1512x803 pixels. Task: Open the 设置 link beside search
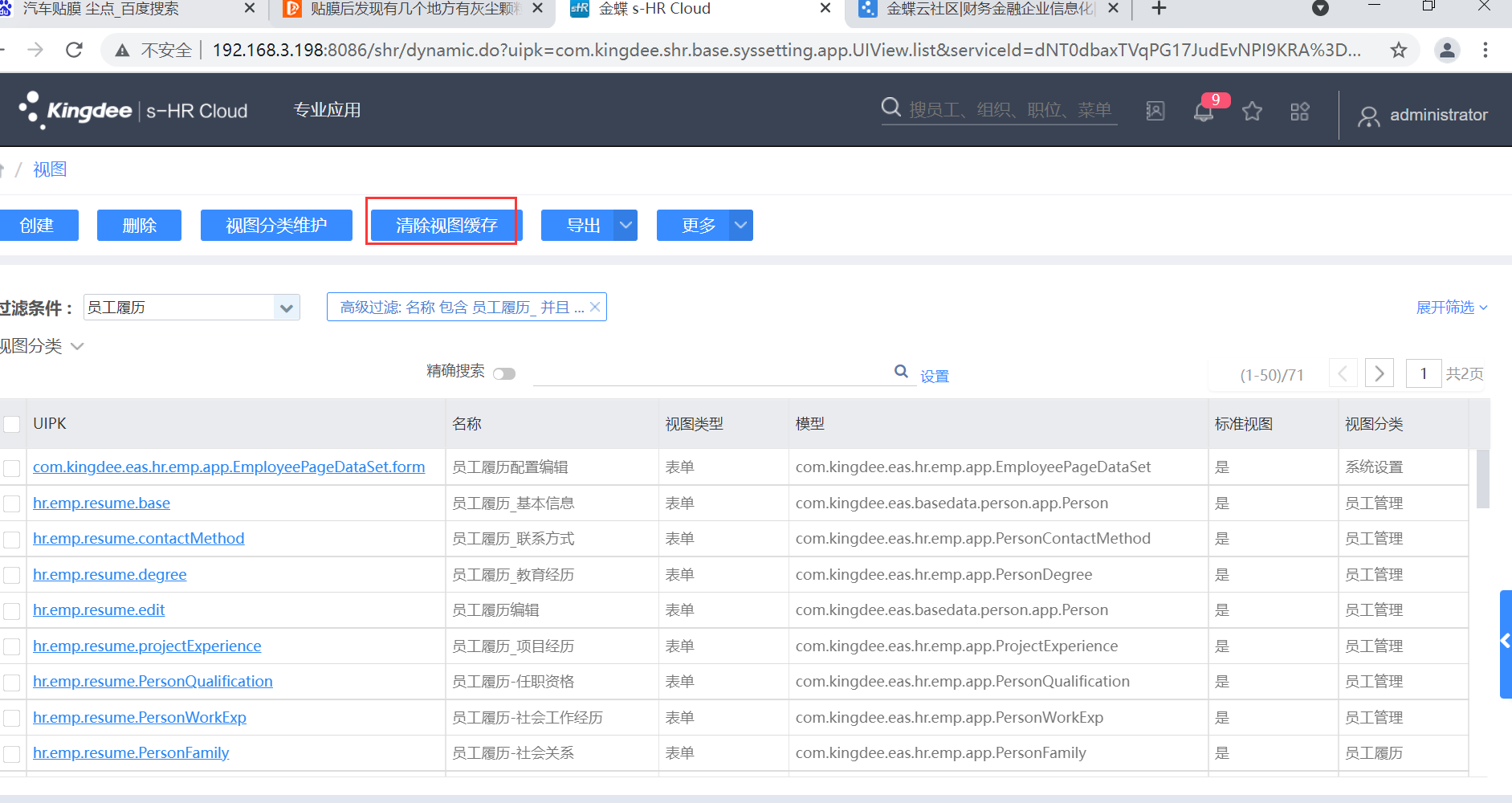pyautogui.click(x=935, y=376)
